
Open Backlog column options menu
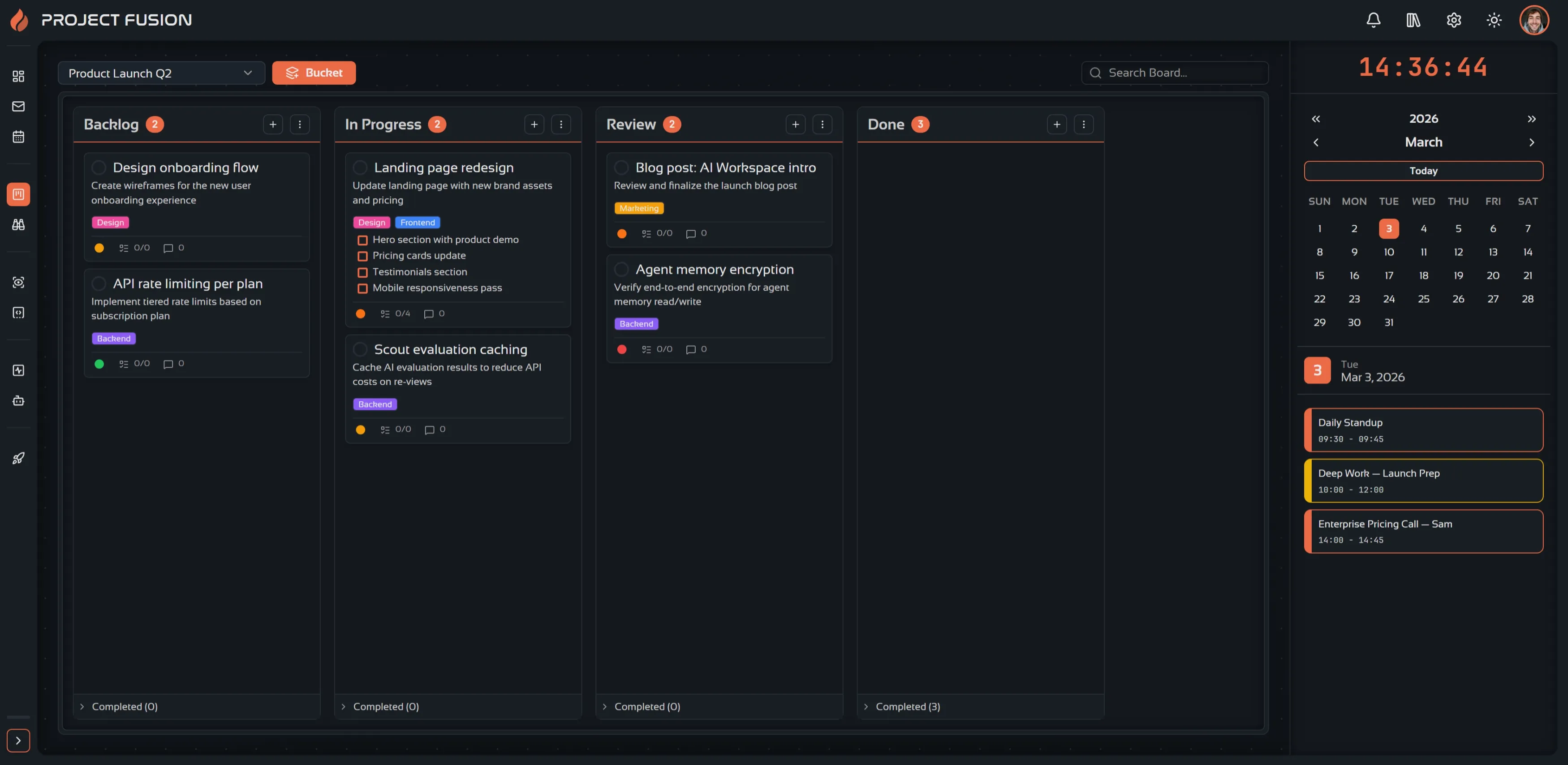(299, 124)
